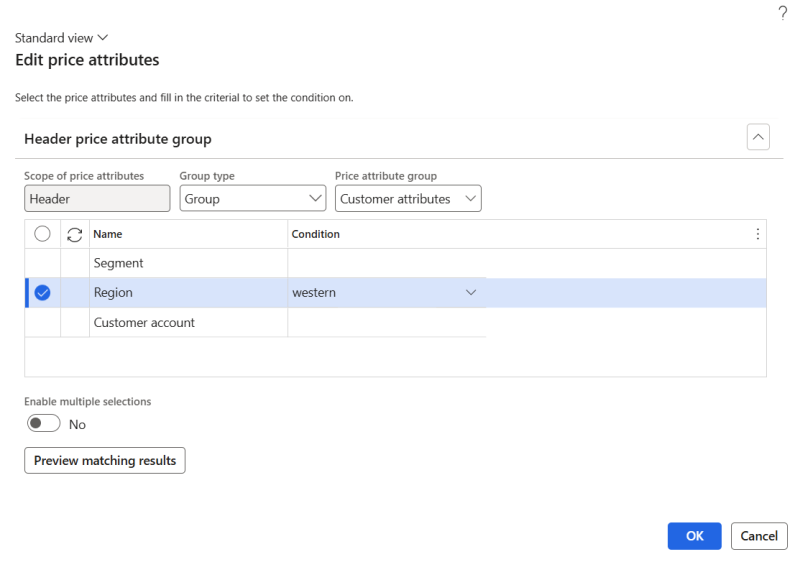This screenshot has width=800, height=562.
Task: Open the Standard view selector
Action: (x=61, y=38)
